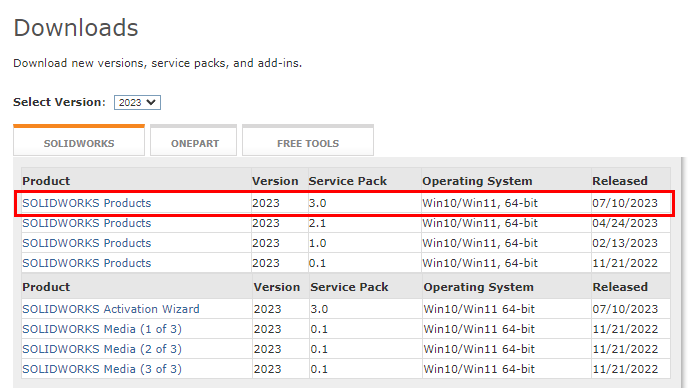The height and width of the screenshot is (388, 695).
Task: Open SOLIDWORKS Products link for Service Pack 1.0
Action: pyautogui.click(x=86, y=243)
